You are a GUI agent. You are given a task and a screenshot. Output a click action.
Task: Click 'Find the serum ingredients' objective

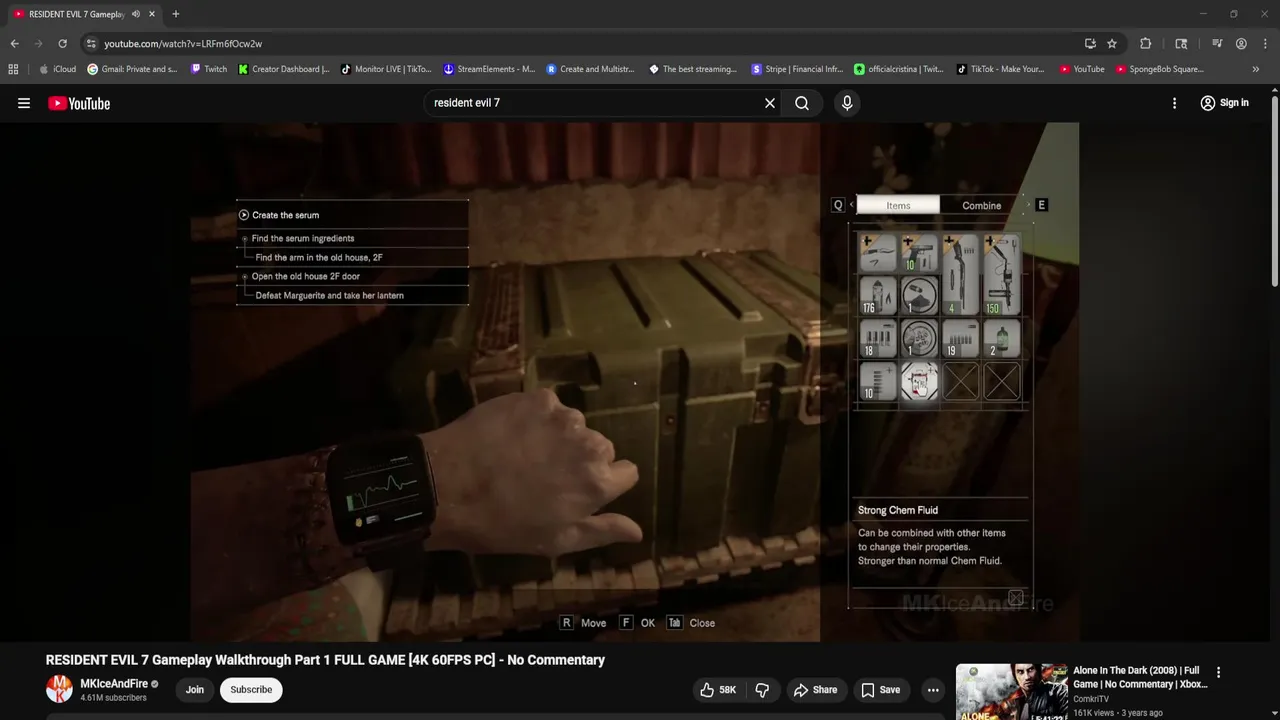(302, 238)
